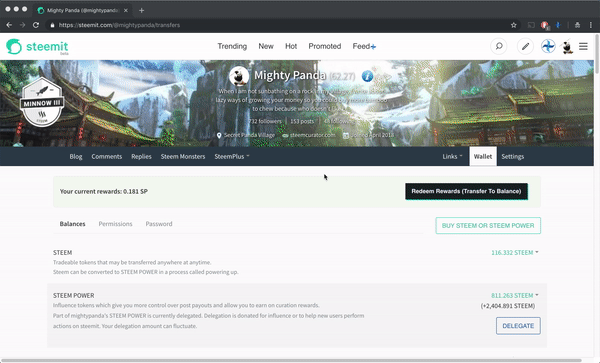Close the Mighty Panda browser tab
600x363 pixels.
click(x=126, y=10)
